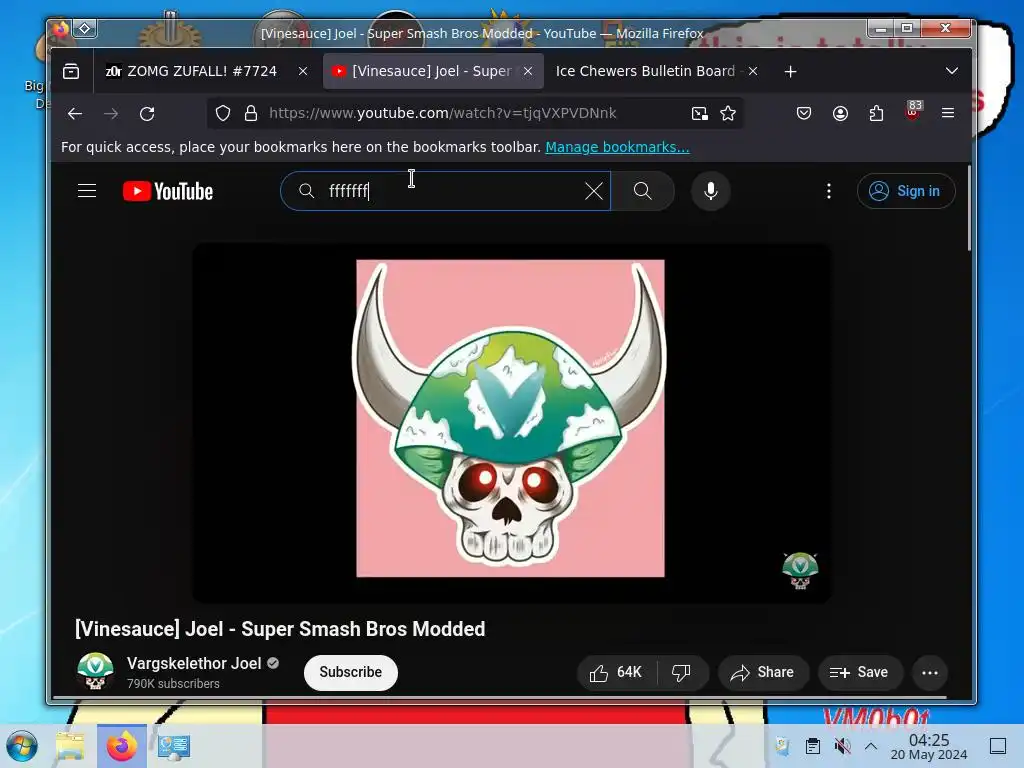Save page to Pocket
Screen dimensions: 1024x768
804,114
